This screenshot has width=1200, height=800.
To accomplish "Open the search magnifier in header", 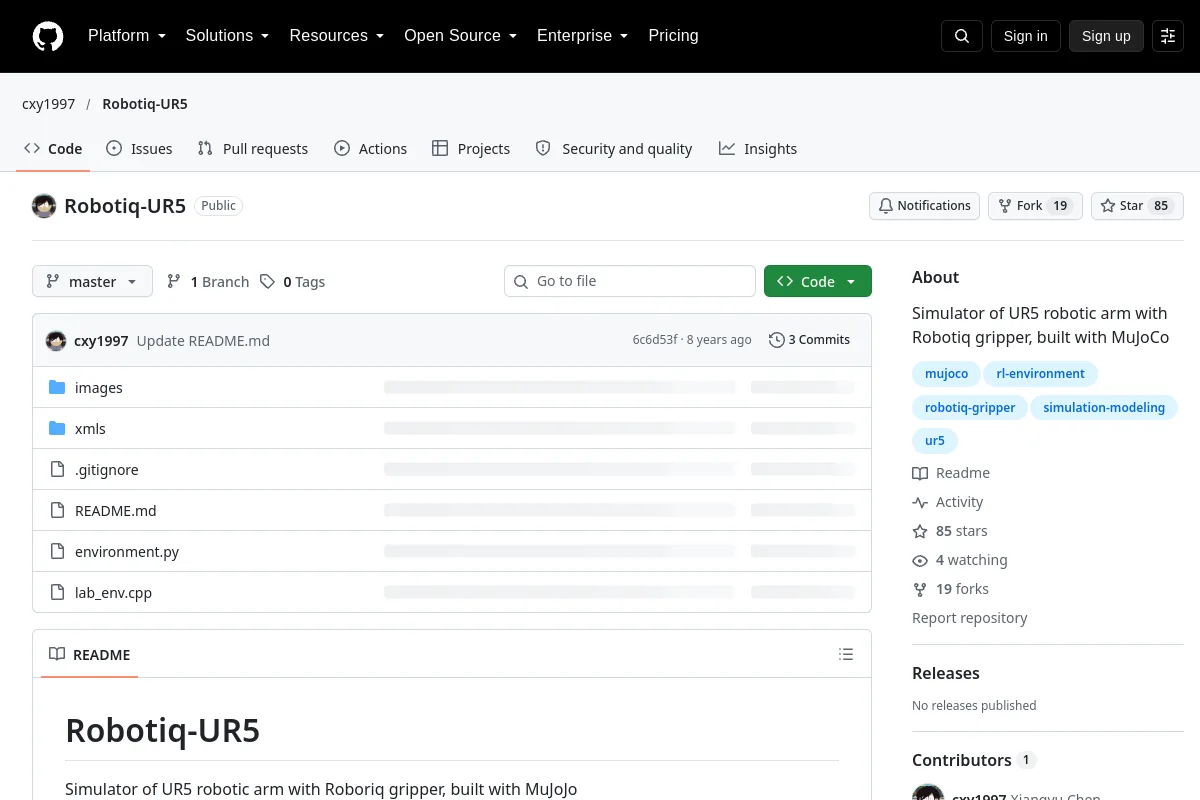I will coord(962,36).
